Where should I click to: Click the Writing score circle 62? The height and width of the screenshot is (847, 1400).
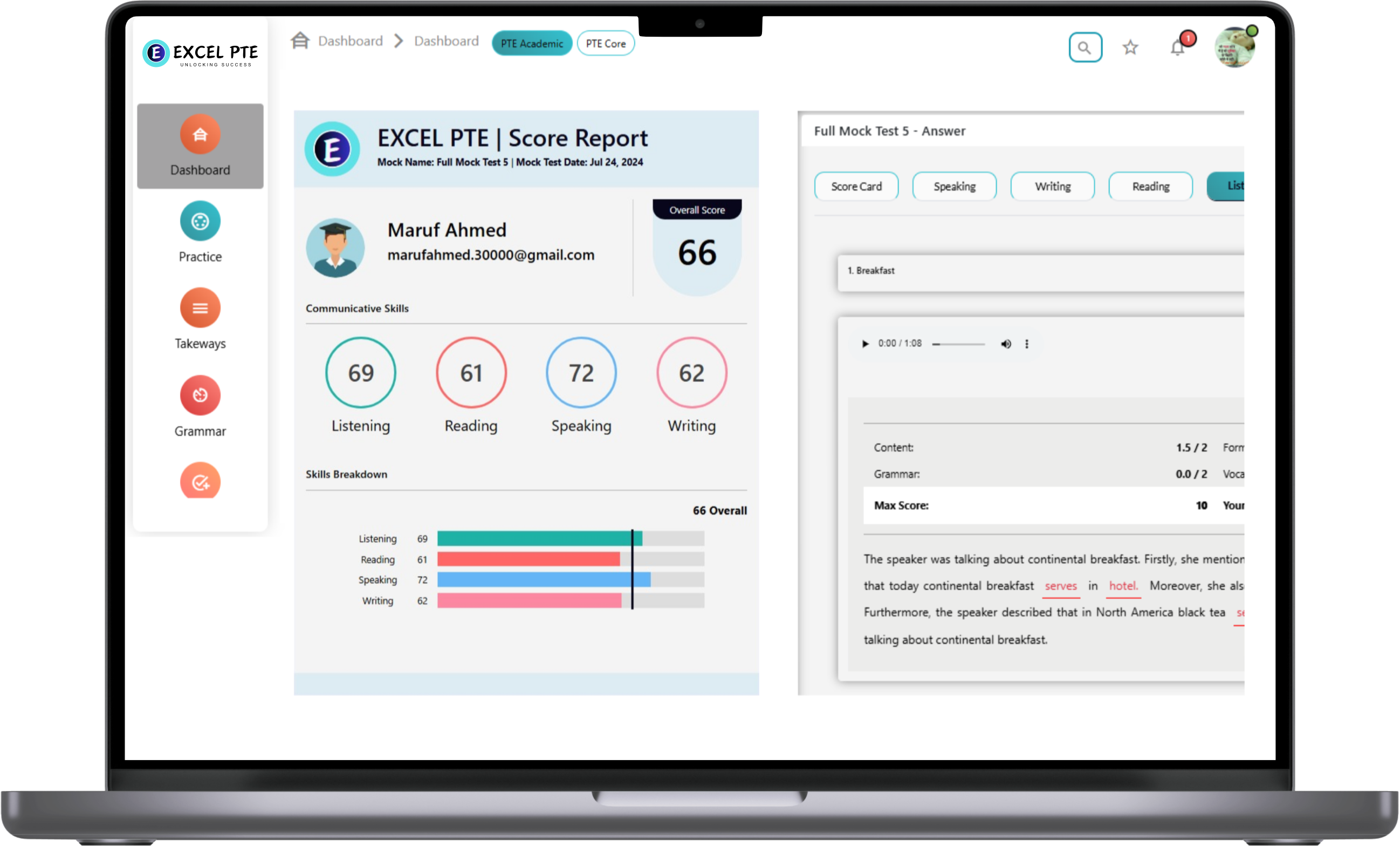(691, 373)
